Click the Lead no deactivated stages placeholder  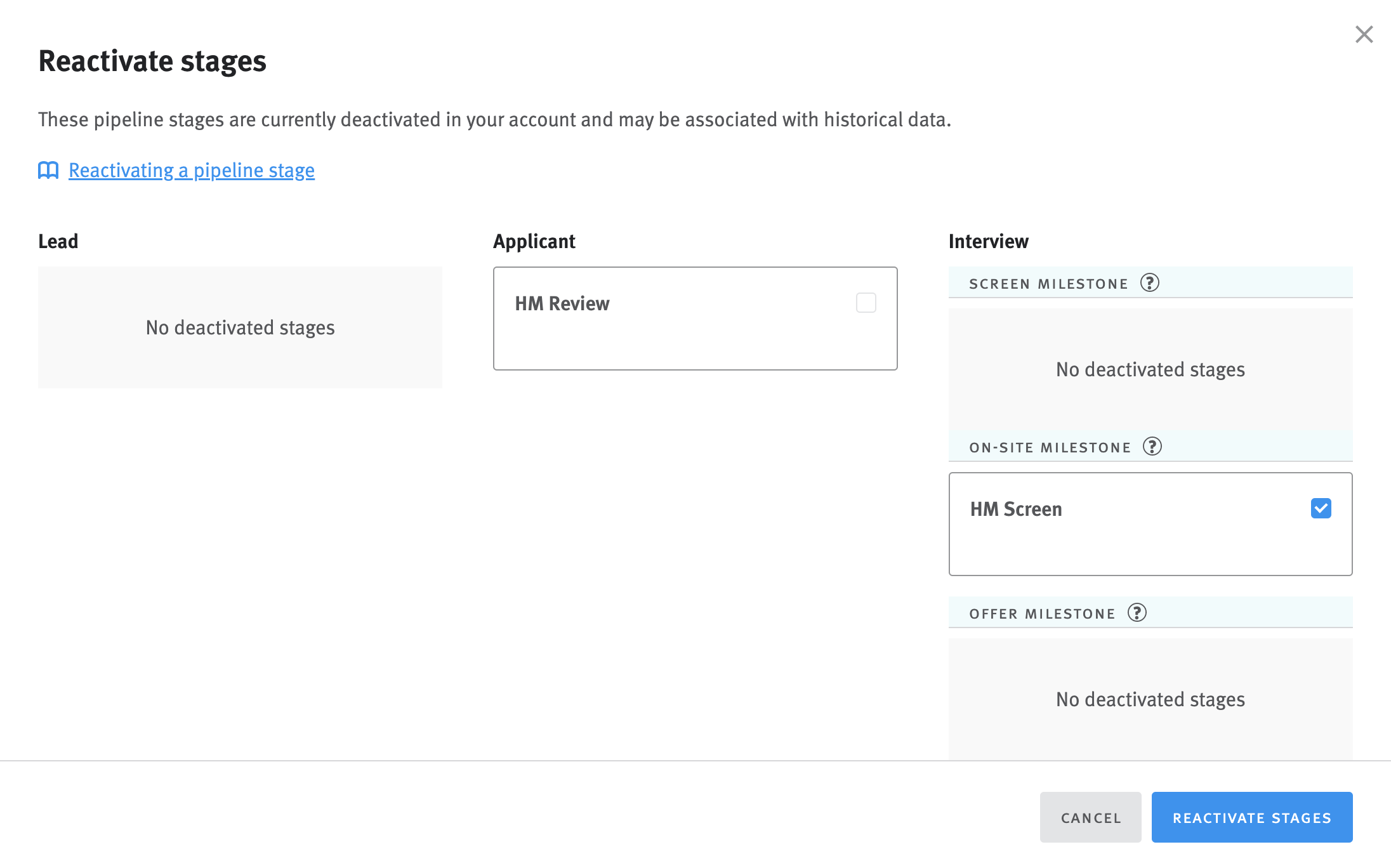(239, 328)
